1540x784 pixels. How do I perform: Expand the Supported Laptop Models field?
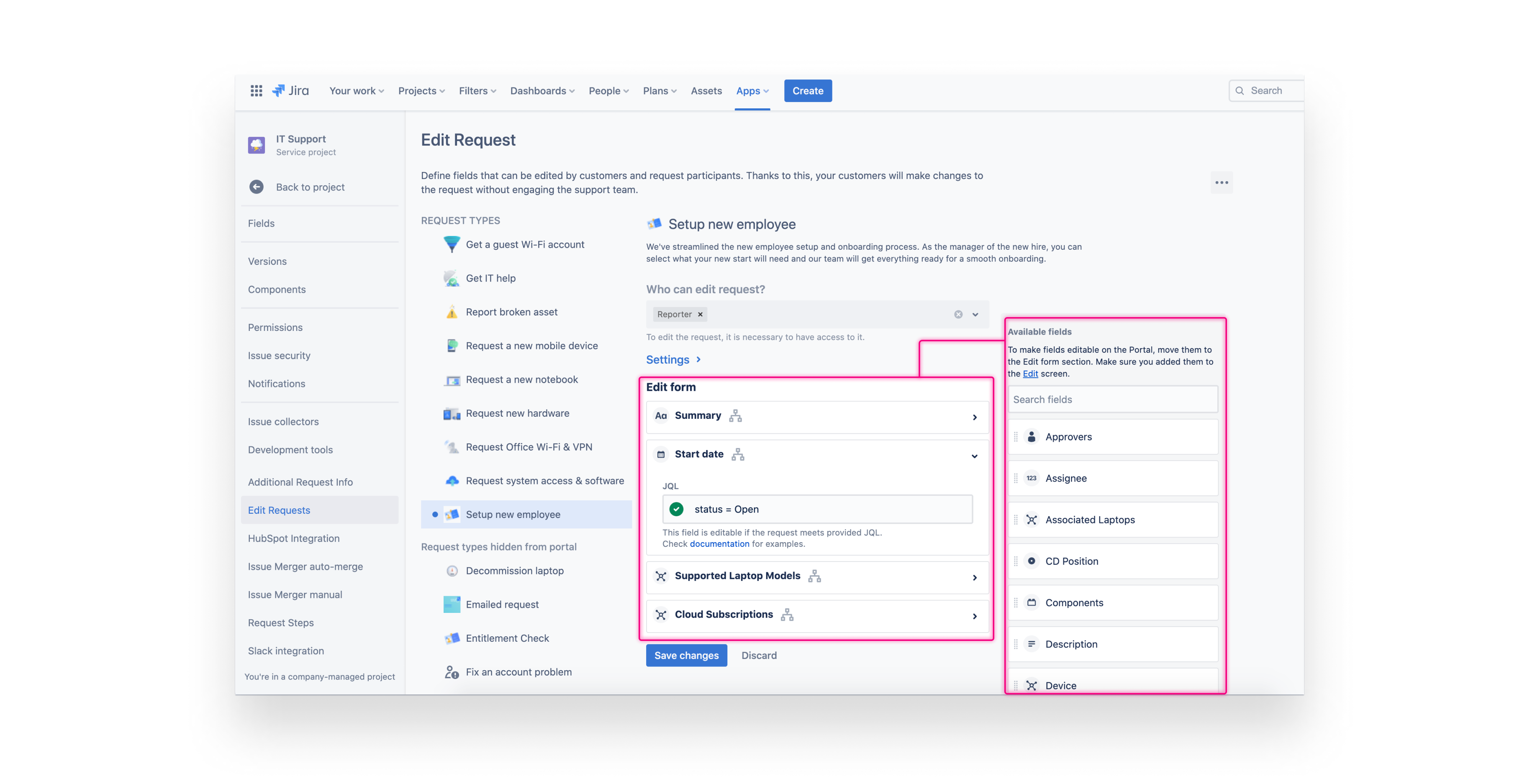point(975,577)
